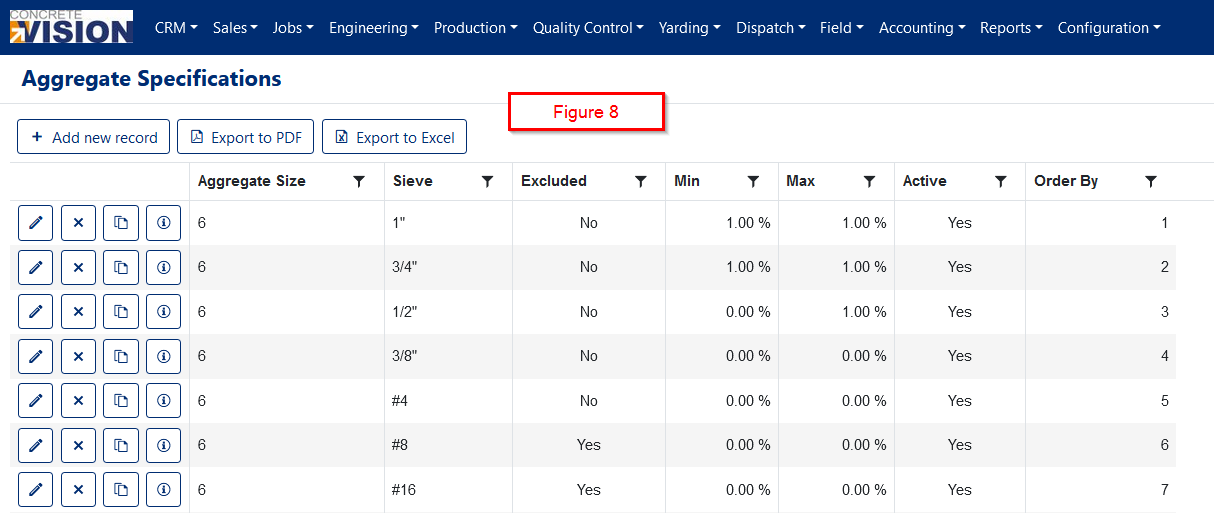Image resolution: width=1214 pixels, height=513 pixels.
Task: Edit the row with sieve 1"
Action: 35,223
